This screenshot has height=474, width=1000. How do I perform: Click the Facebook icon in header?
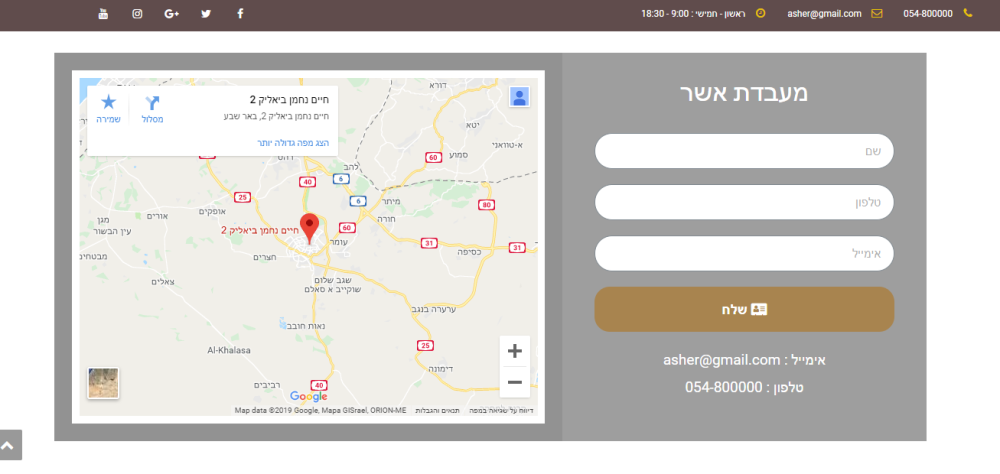point(240,13)
